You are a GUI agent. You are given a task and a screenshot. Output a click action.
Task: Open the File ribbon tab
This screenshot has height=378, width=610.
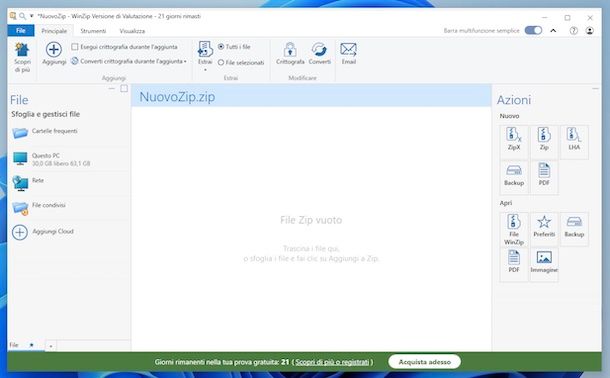21,30
